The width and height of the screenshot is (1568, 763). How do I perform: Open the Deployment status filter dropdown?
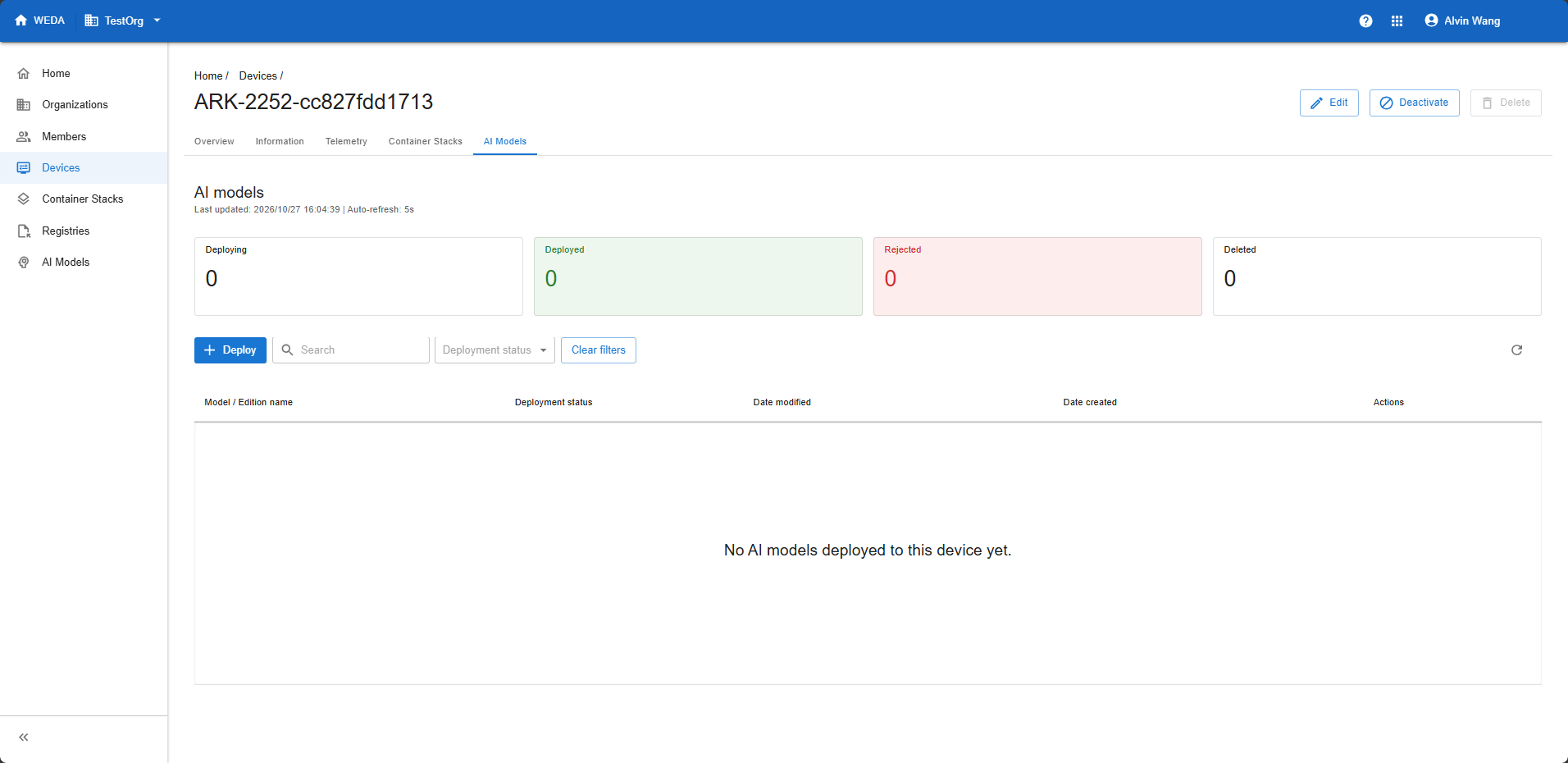pyautogui.click(x=495, y=350)
